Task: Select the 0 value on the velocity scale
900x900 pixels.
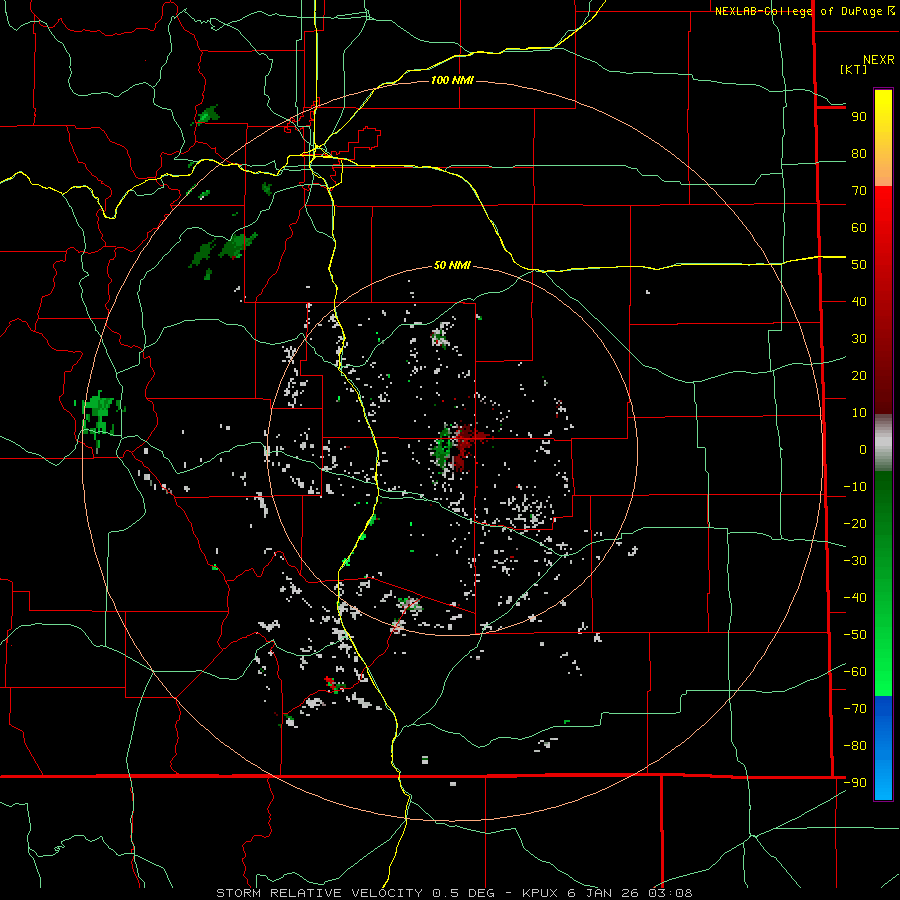Action: tap(863, 450)
